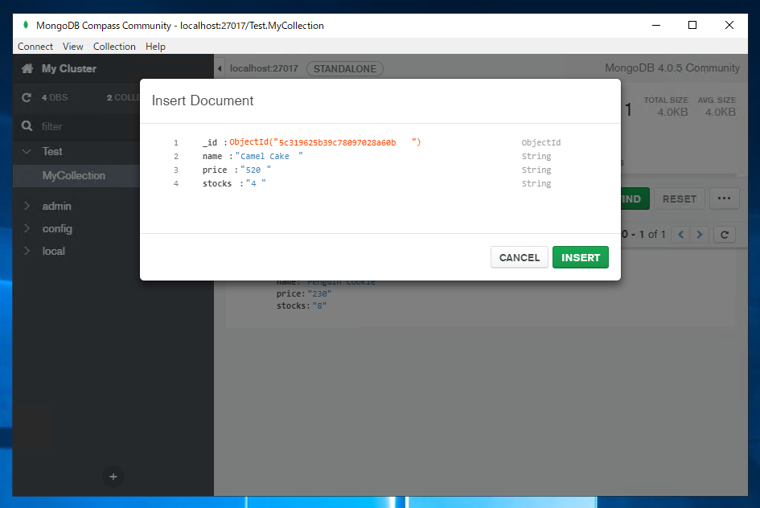The height and width of the screenshot is (508, 760).
Task: Click the partially hidden FIND button
Action: [635, 199]
